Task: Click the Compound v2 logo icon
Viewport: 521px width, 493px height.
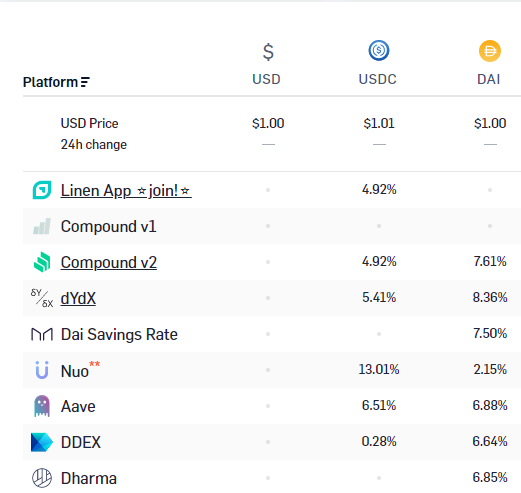Action: click(x=42, y=262)
